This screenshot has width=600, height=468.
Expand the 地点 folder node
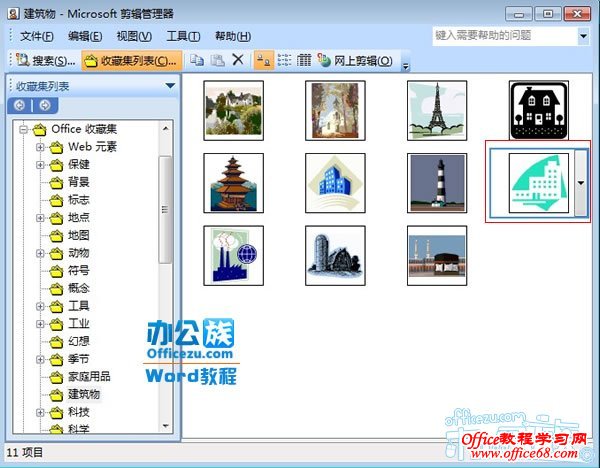(40, 218)
